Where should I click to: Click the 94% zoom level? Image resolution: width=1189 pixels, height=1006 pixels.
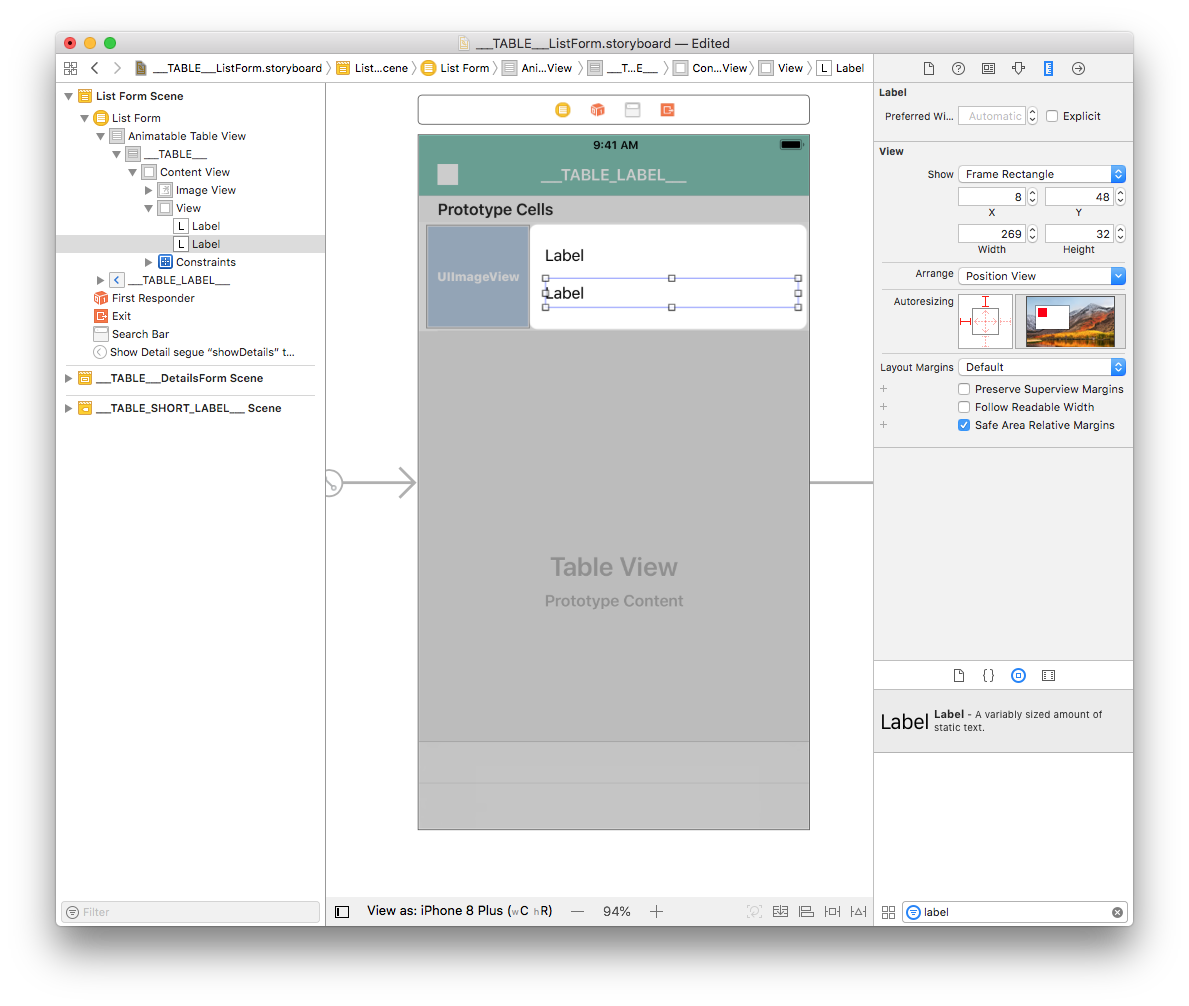click(616, 911)
